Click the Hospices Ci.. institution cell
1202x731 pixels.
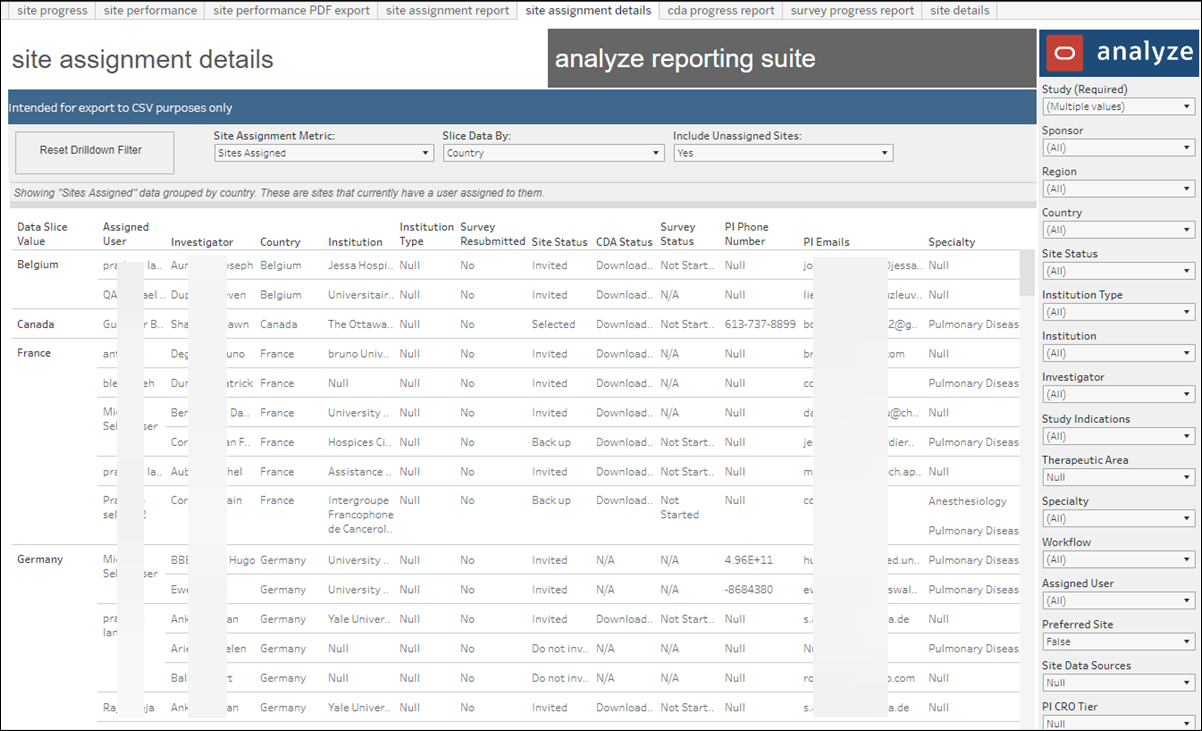361,442
